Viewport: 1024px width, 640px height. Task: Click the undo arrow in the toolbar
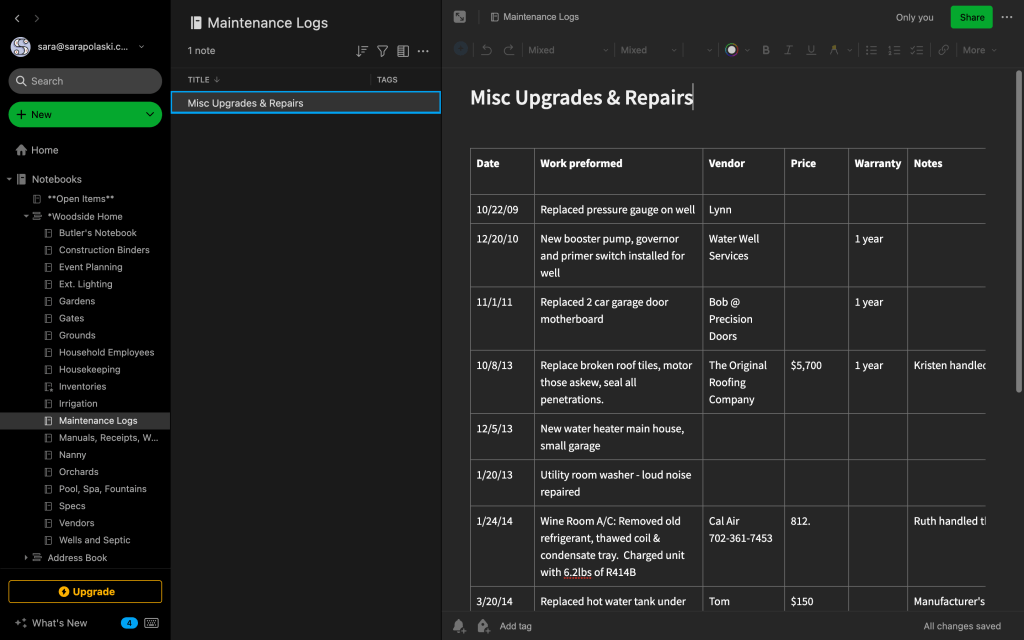click(487, 50)
